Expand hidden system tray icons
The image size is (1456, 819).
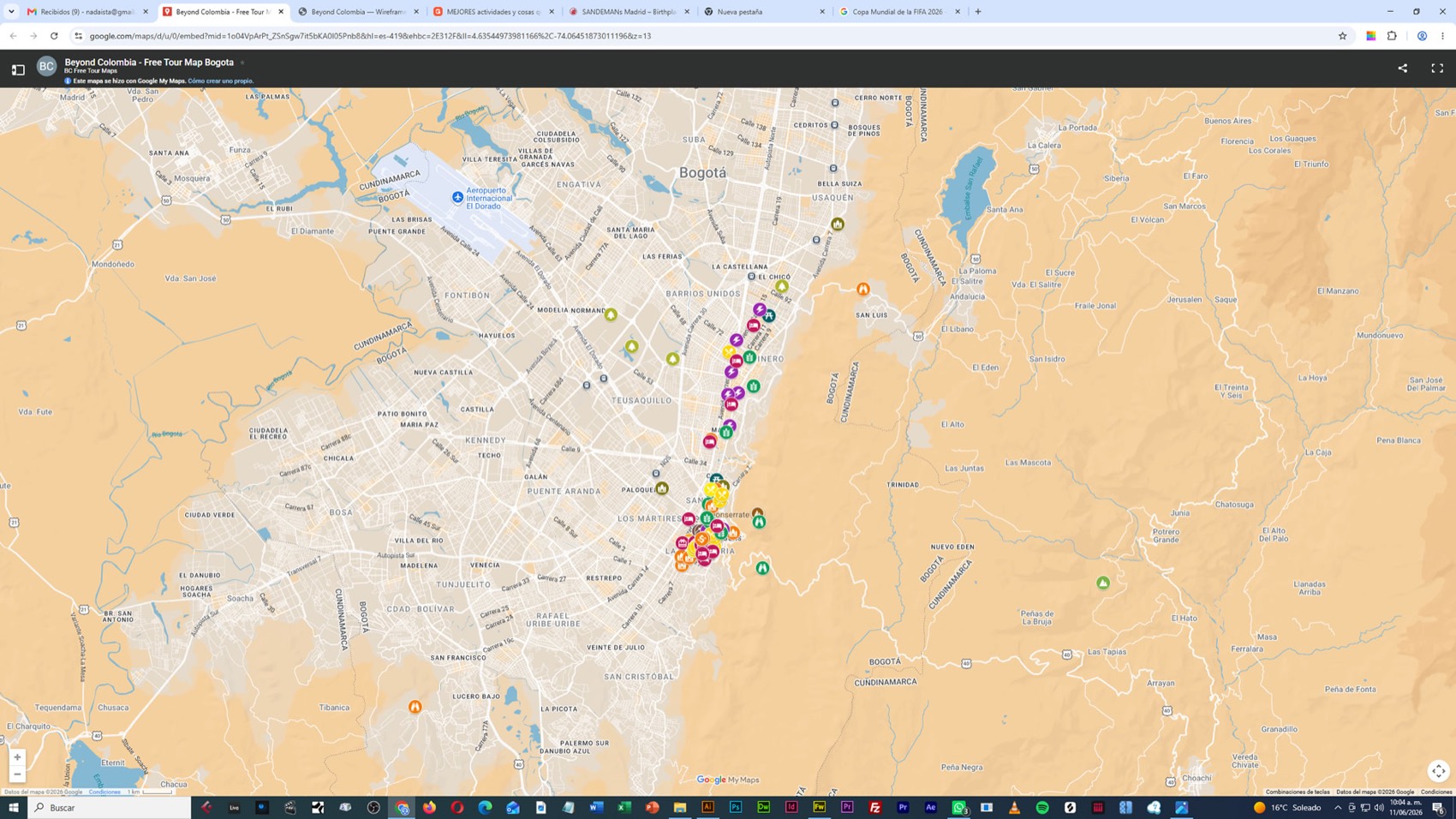point(1338,807)
